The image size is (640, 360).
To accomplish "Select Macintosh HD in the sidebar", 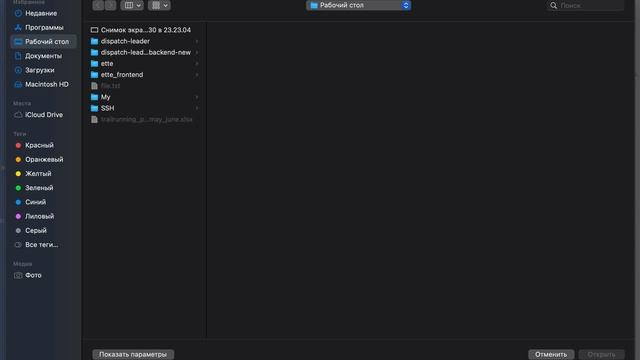I will (x=43, y=84).
